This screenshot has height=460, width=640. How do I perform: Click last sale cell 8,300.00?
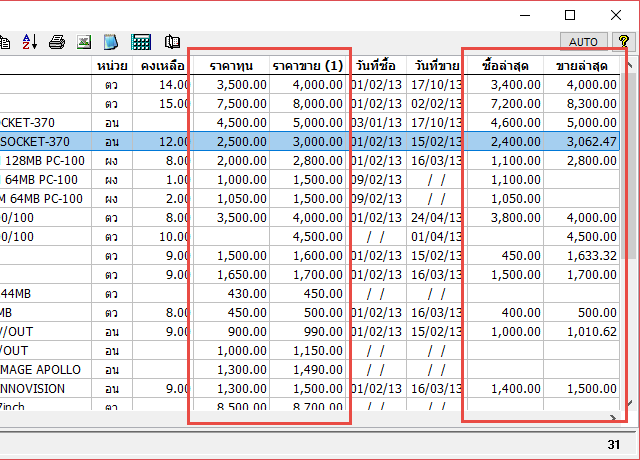point(582,104)
